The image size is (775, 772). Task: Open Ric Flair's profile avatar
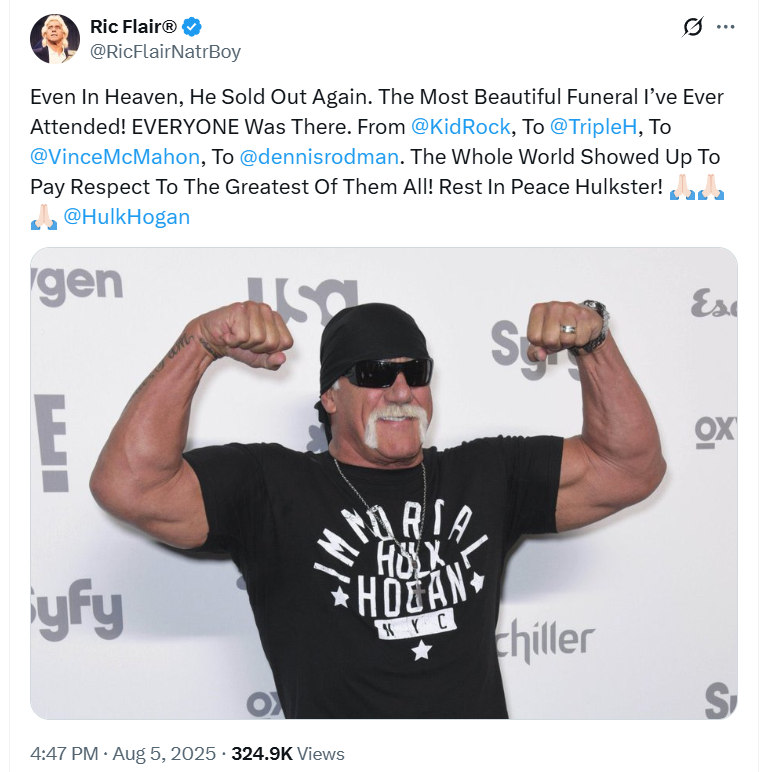pos(55,39)
